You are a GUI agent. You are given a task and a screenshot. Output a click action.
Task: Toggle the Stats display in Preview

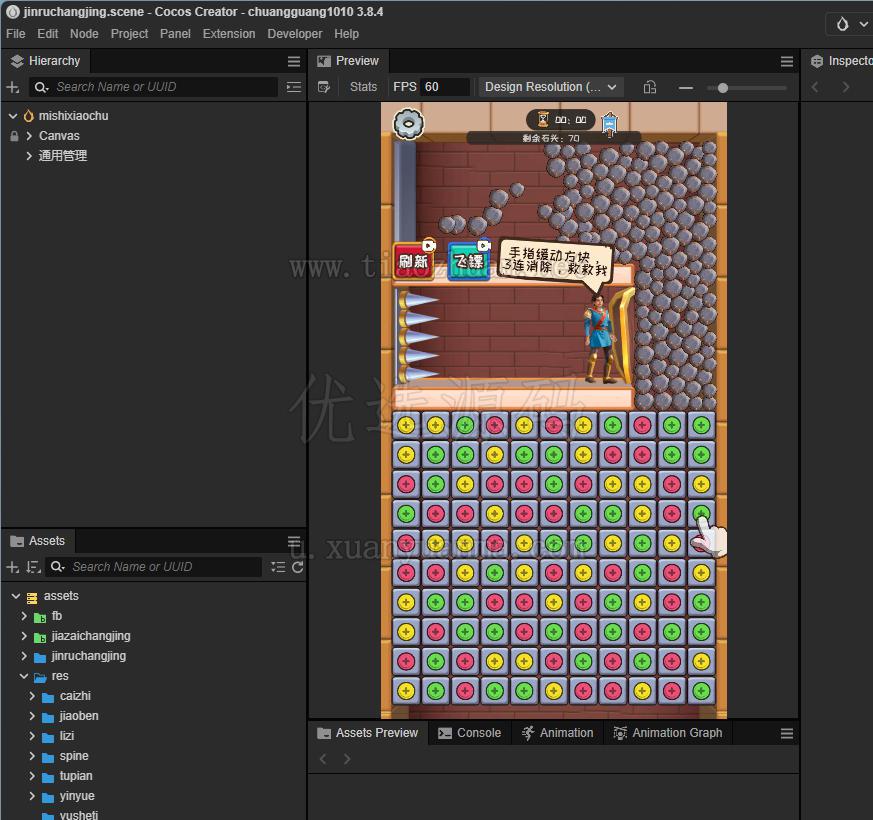click(x=363, y=87)
